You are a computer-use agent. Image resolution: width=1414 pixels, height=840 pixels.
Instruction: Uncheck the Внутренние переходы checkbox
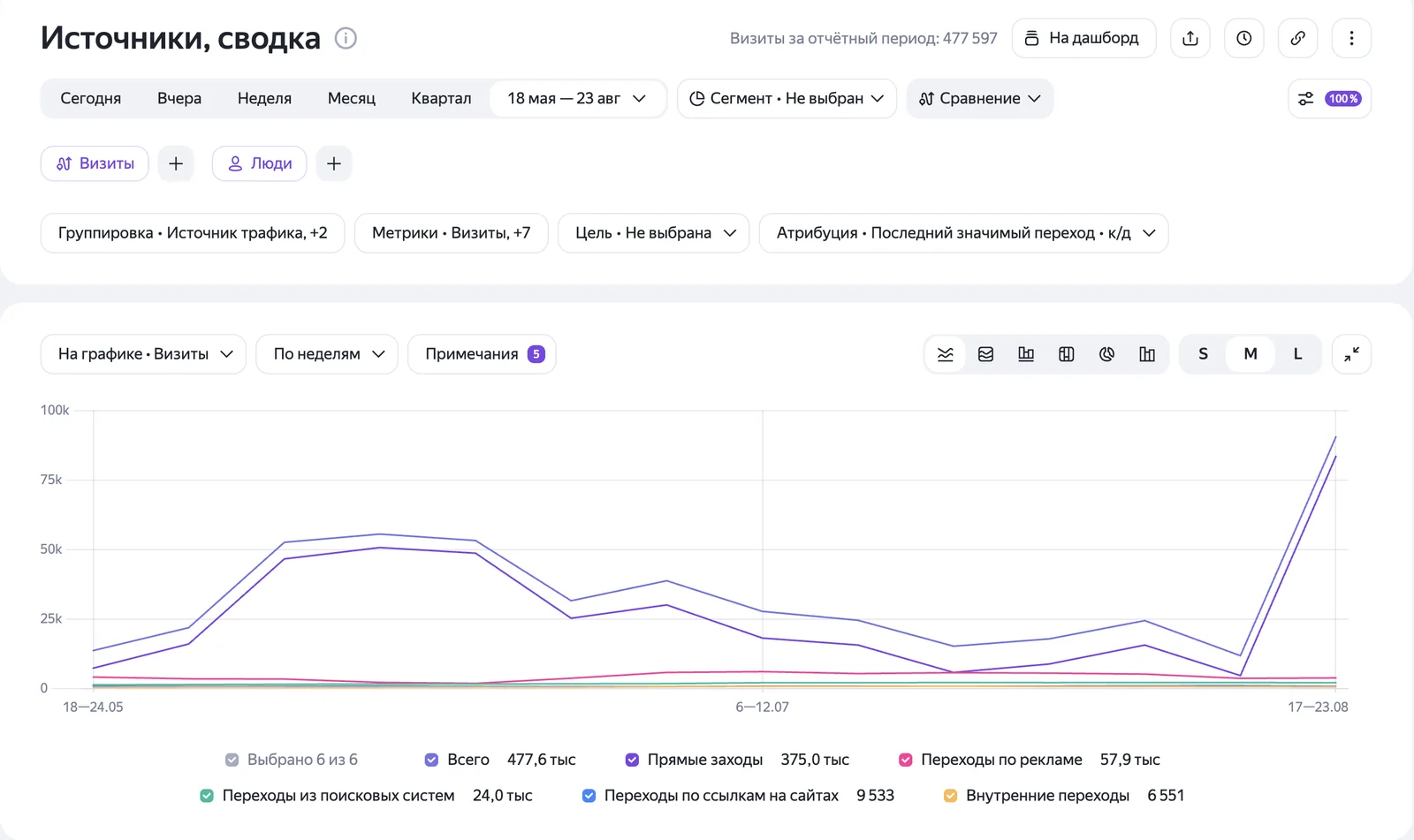point(950,796)
